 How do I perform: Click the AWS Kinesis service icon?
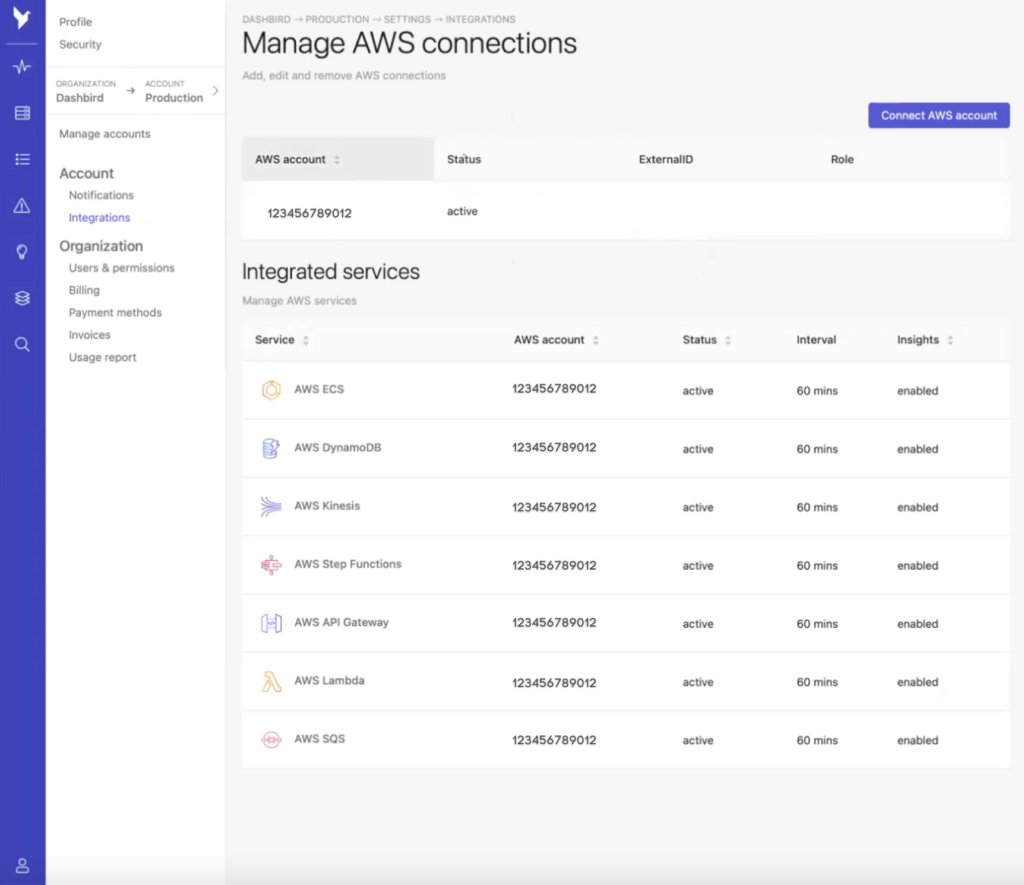[271, 506]
